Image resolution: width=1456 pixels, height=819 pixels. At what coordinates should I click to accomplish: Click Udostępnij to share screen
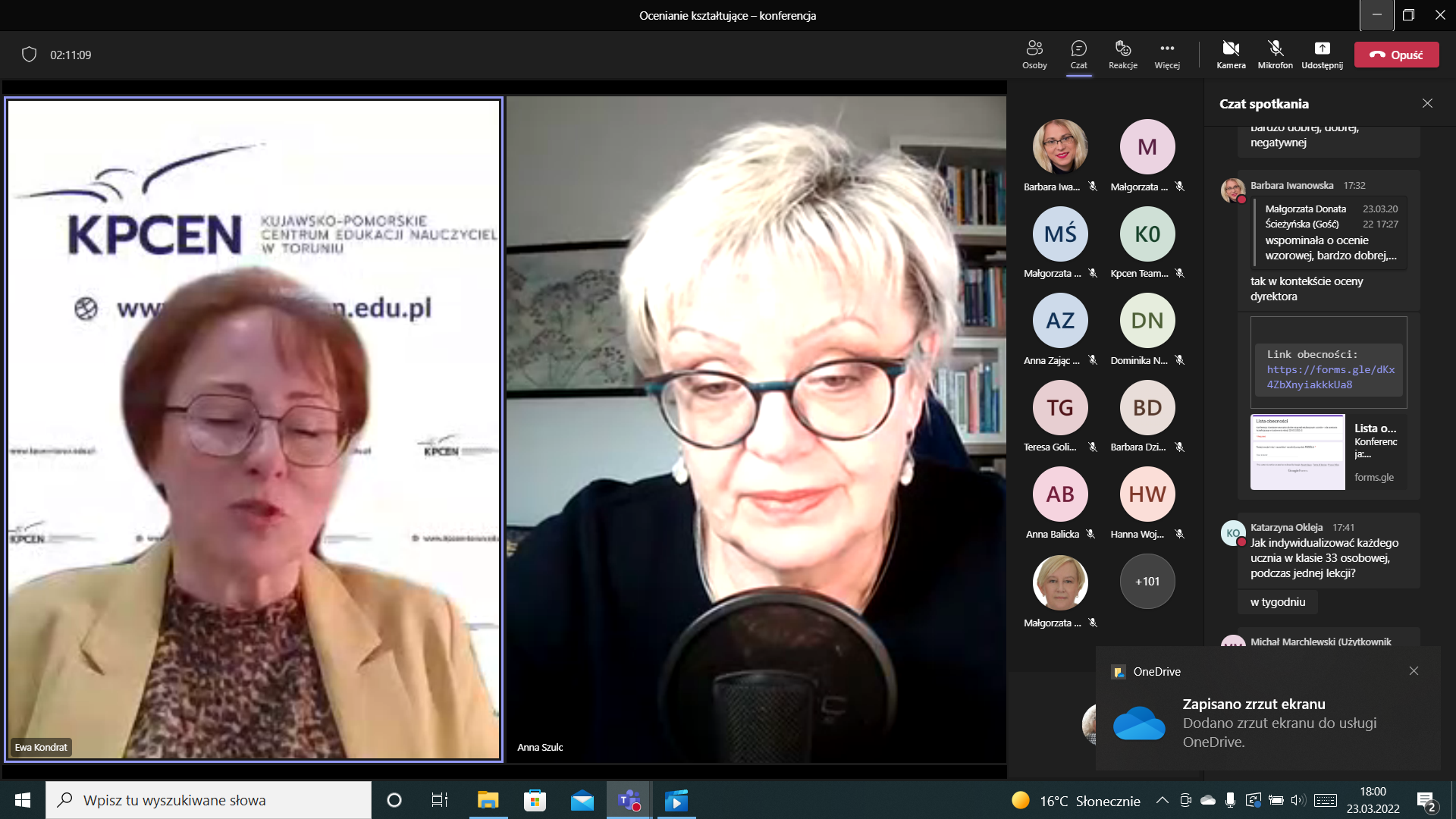tap(1322, 55)
